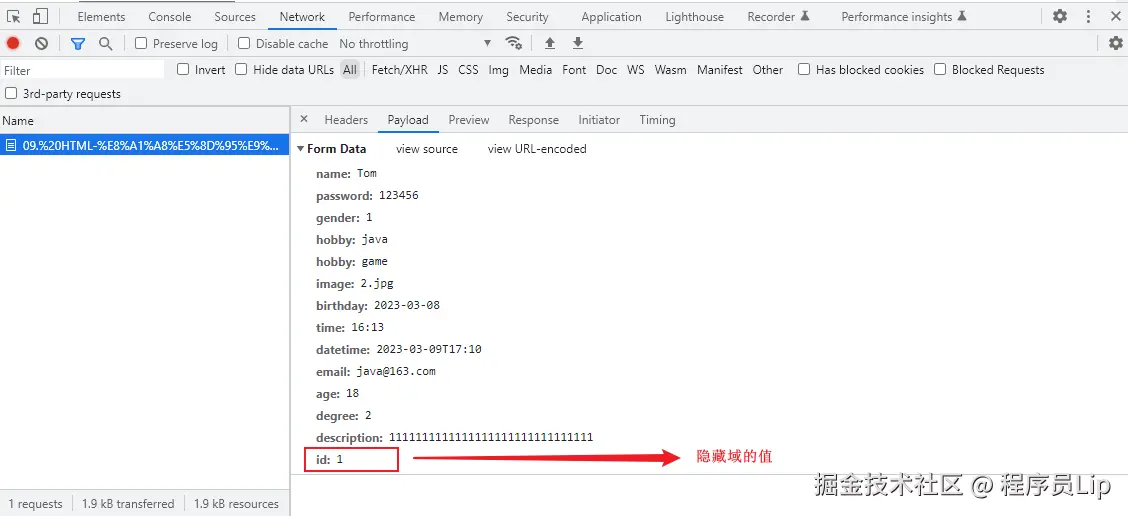
Task: Click view URL-encoded link
Action: pyautogui.click(x=537, y=149)
